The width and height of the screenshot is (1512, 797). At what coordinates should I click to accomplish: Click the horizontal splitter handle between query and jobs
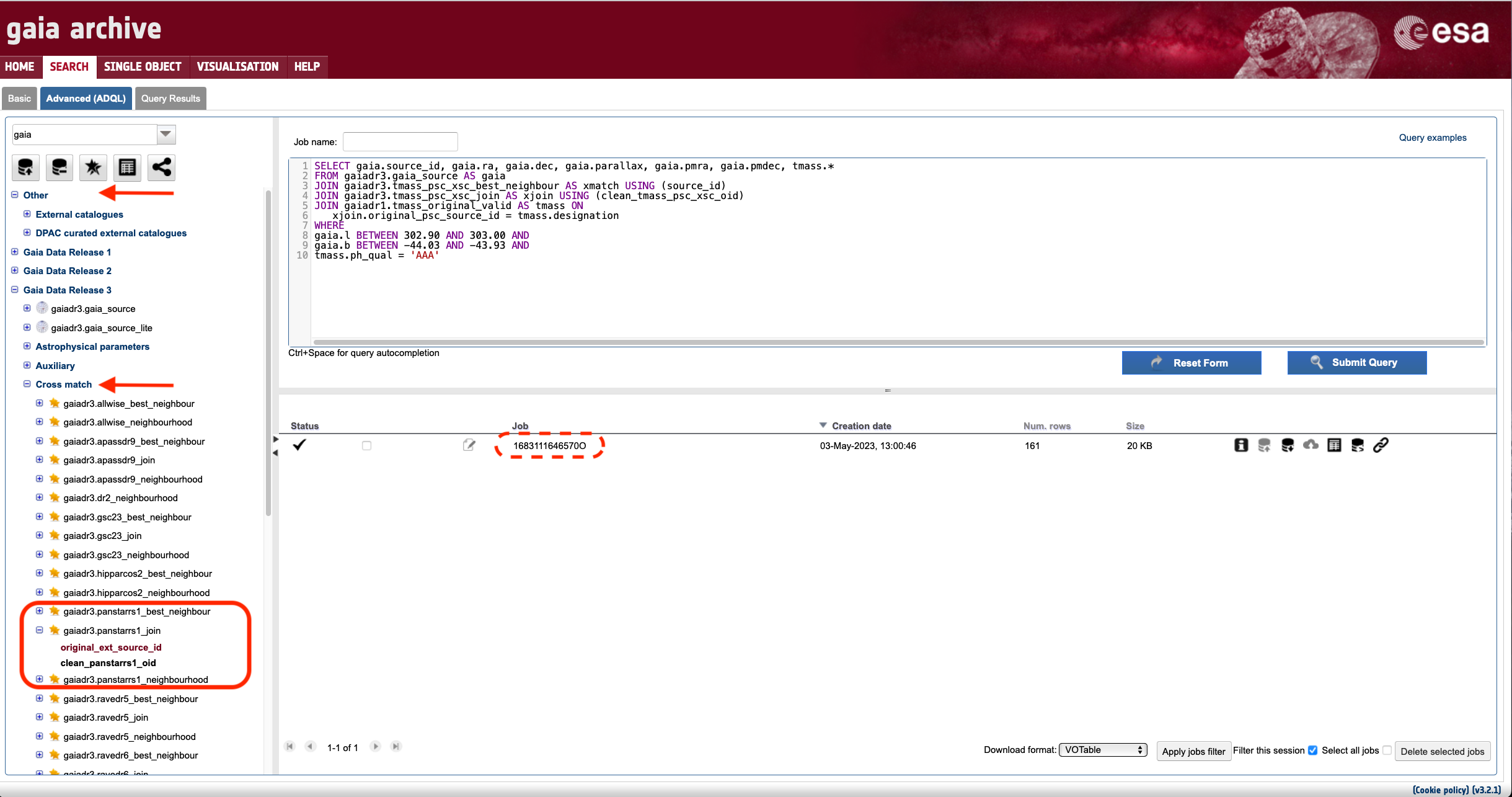888,391
